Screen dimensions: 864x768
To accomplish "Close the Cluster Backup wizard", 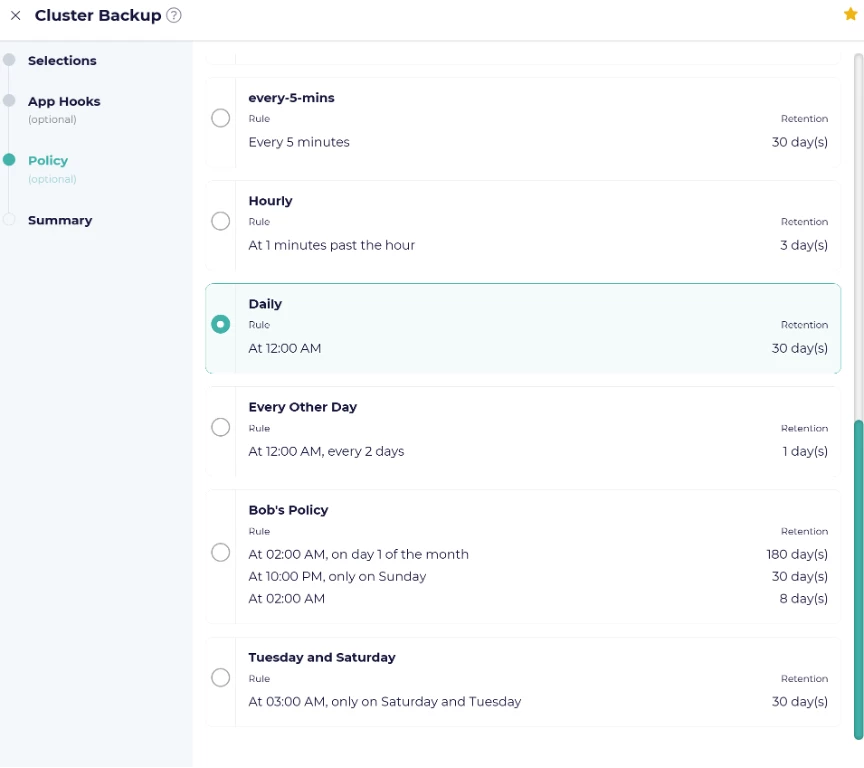I will pyautogui.click(x=15, y=16).
